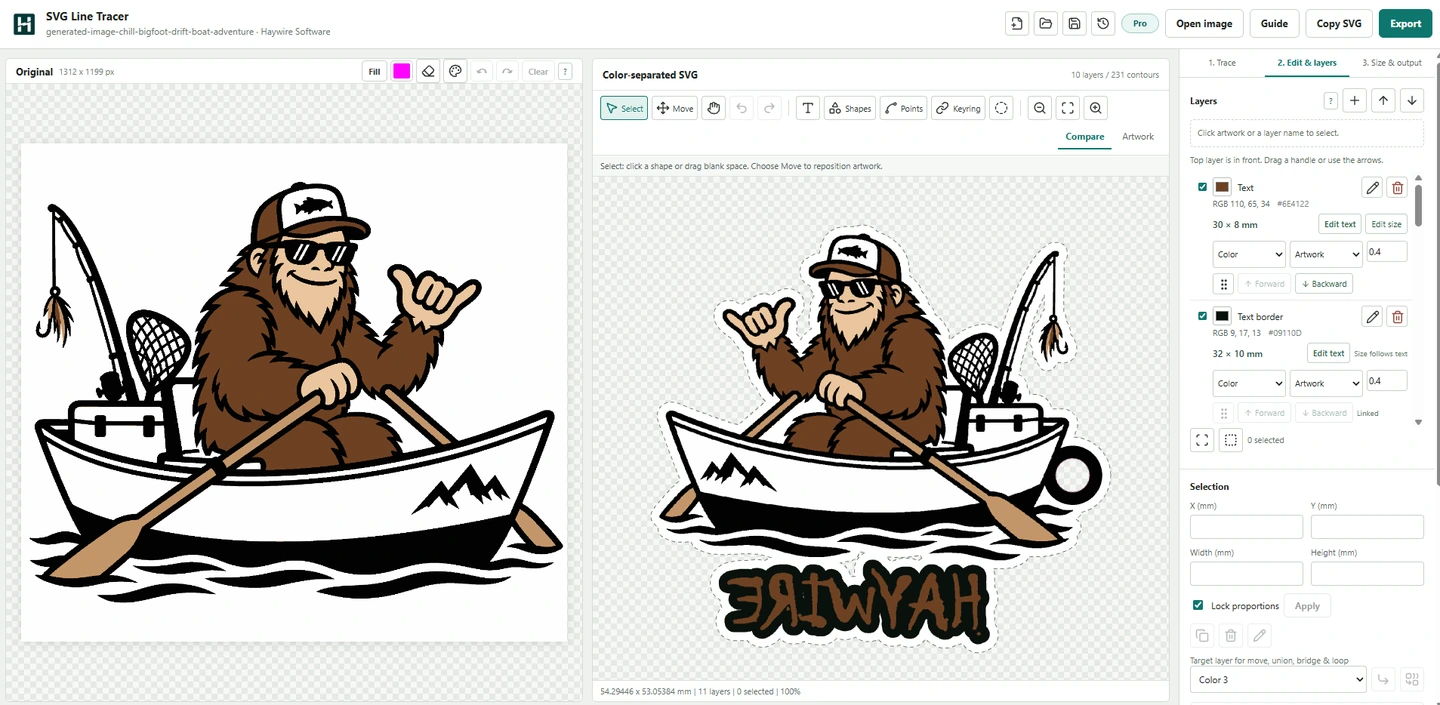Click Edit text for the Text layer
Image resolution: width=1440 pixels, height=705 pixels.
(1340, 224)
